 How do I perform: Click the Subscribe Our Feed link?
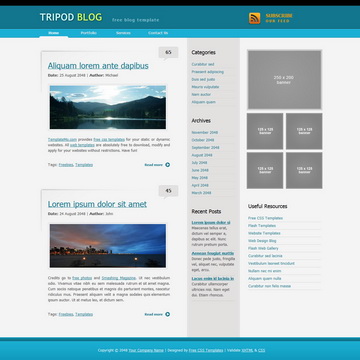(279, 18)
